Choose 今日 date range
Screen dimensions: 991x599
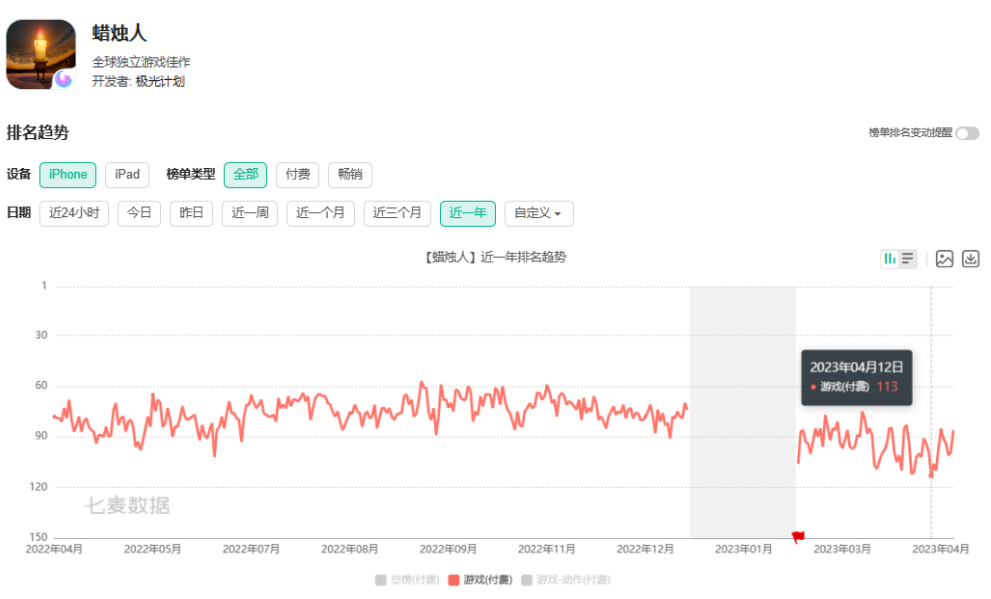(x=139, y=214)
